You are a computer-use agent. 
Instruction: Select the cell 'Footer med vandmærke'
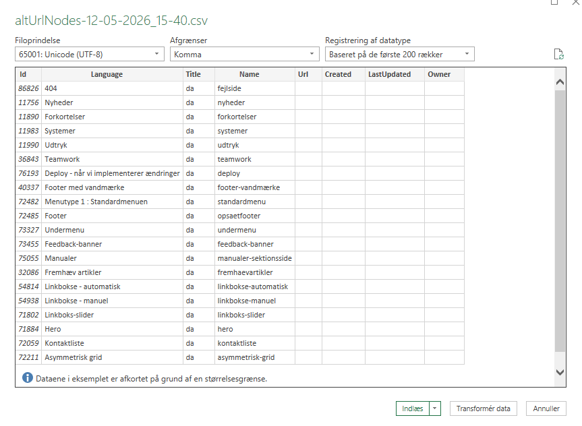coord(112,187)
